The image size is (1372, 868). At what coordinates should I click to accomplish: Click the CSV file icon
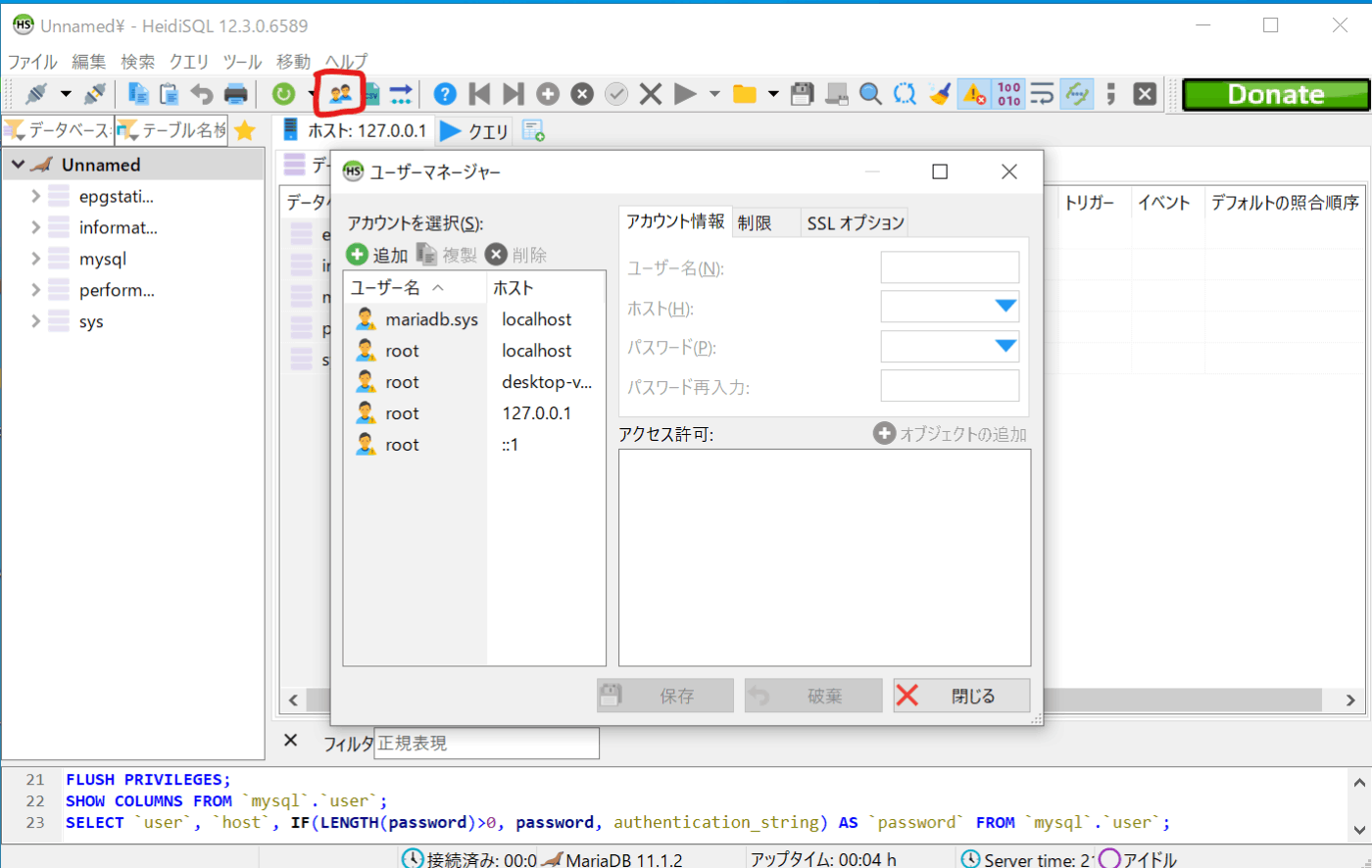pos(371,94)
